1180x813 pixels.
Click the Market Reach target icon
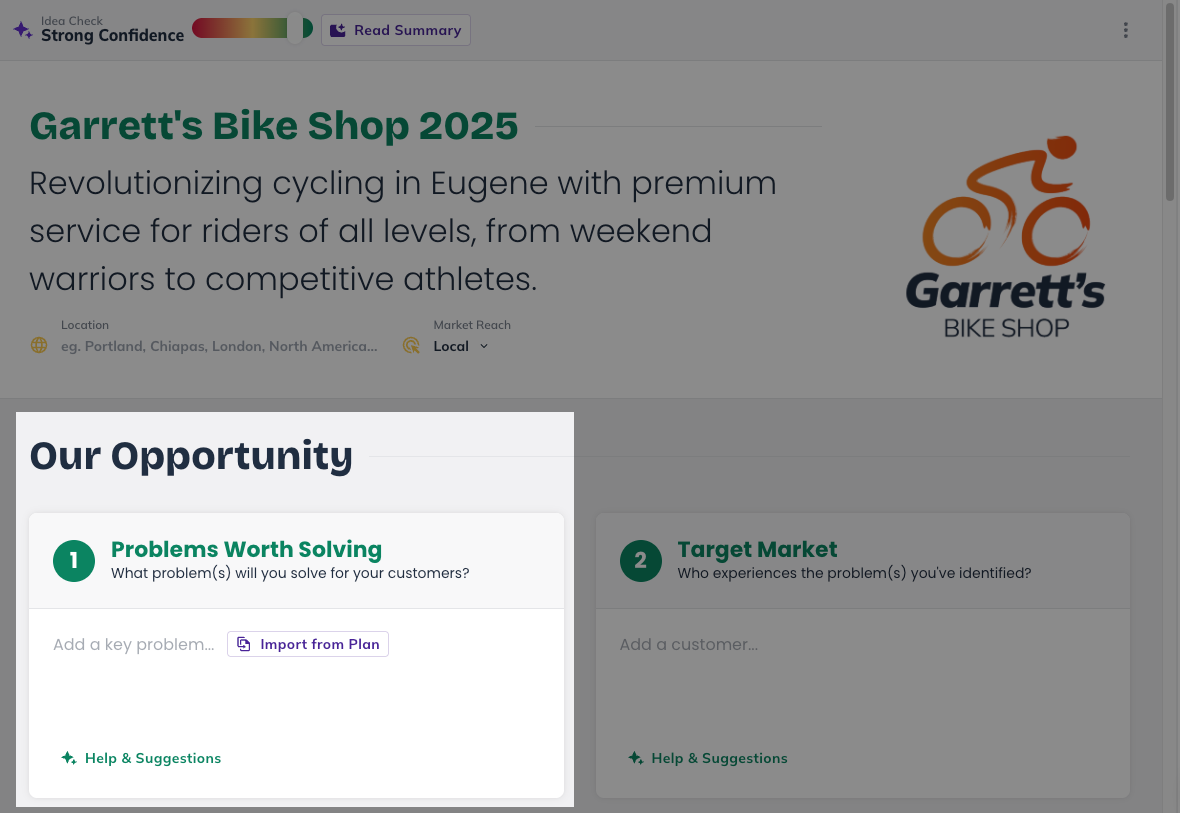click(411, 346)
